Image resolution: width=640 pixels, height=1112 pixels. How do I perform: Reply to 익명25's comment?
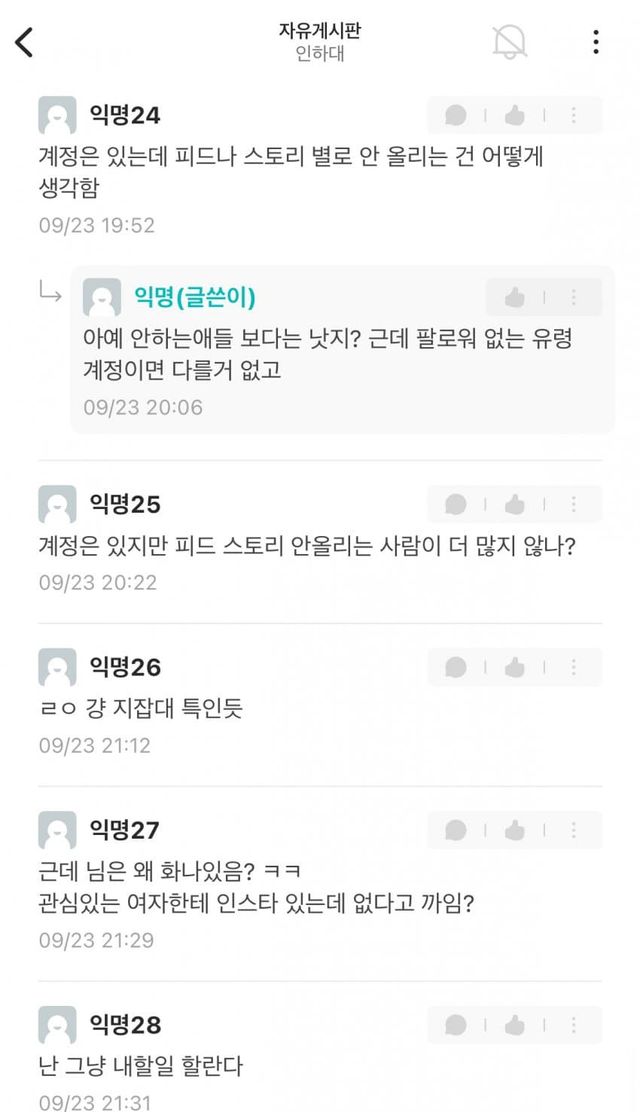pos(456,504)
